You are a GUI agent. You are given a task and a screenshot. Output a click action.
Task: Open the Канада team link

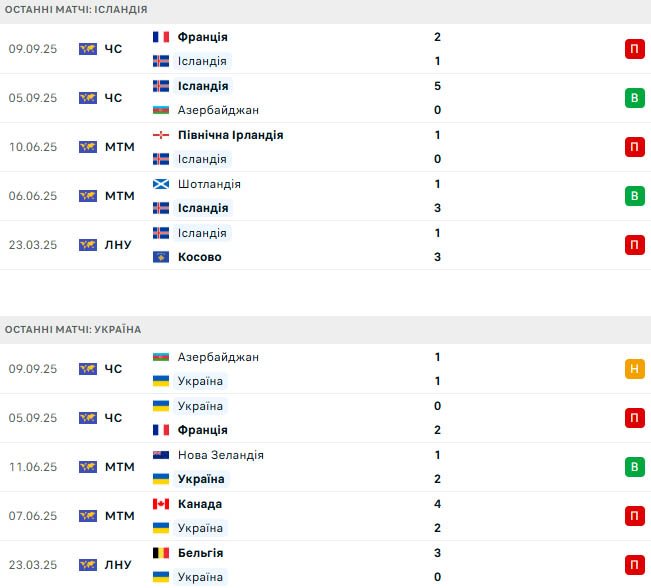200,504
